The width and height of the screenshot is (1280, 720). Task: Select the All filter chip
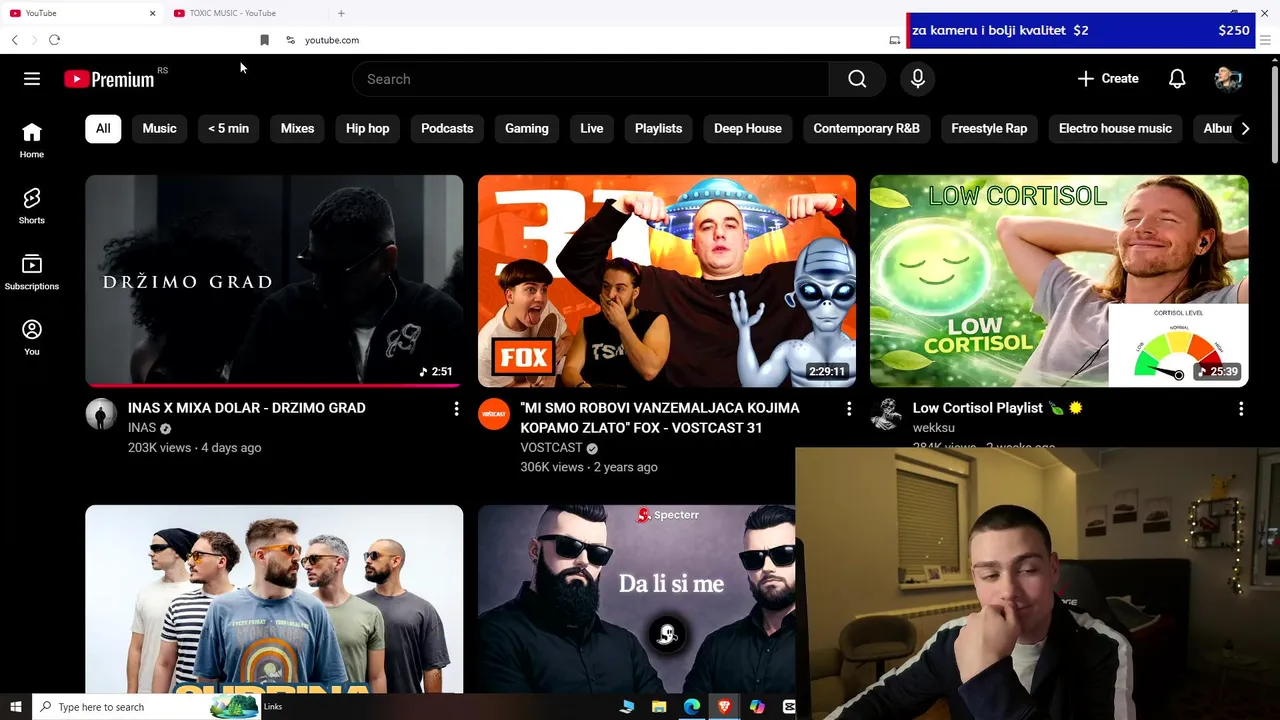(103, 128)
